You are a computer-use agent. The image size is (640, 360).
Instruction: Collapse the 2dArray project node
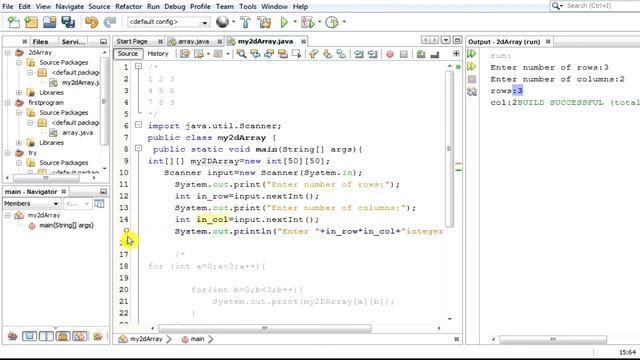[7, 53]
